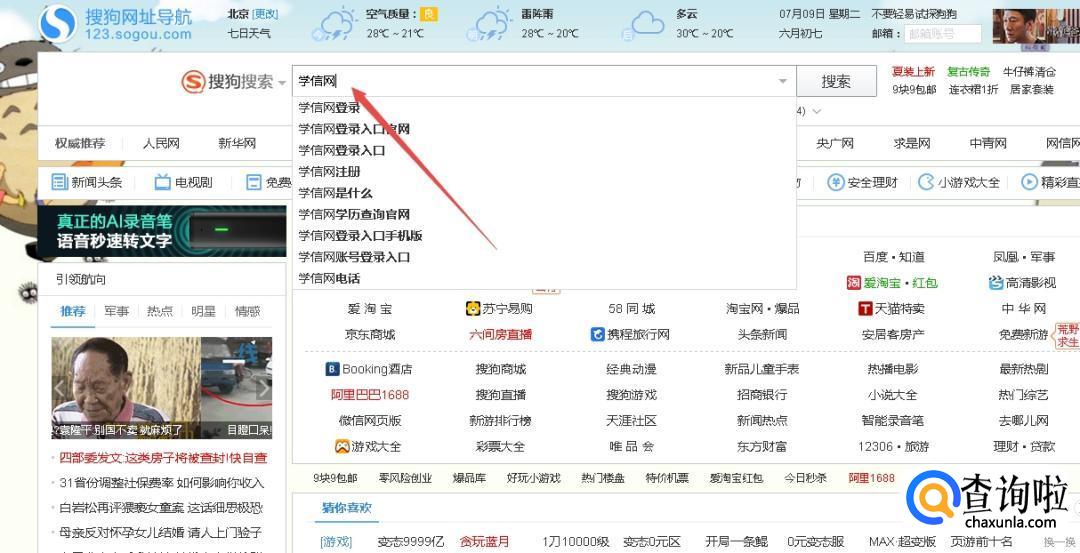Click the cloudy weather icon
The width and height of the screenshot is (1080, 553).
pyautogui.click(x=643, y=25)
